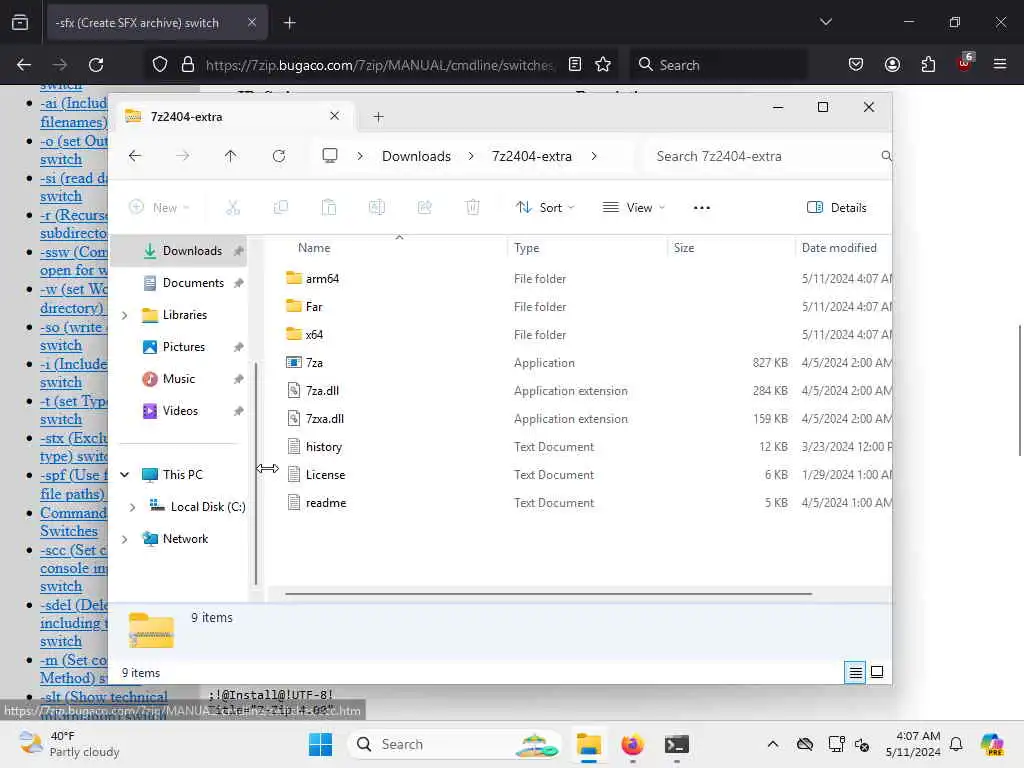Click the chevron after Downloads in address bar
This screenshot has width=1024, height=768.
click(471, 156)
